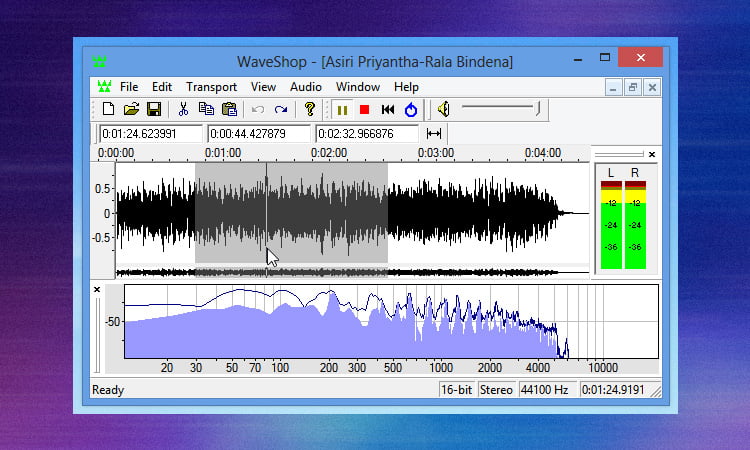Click the Copy icon in toolbar

pos(206,109)
